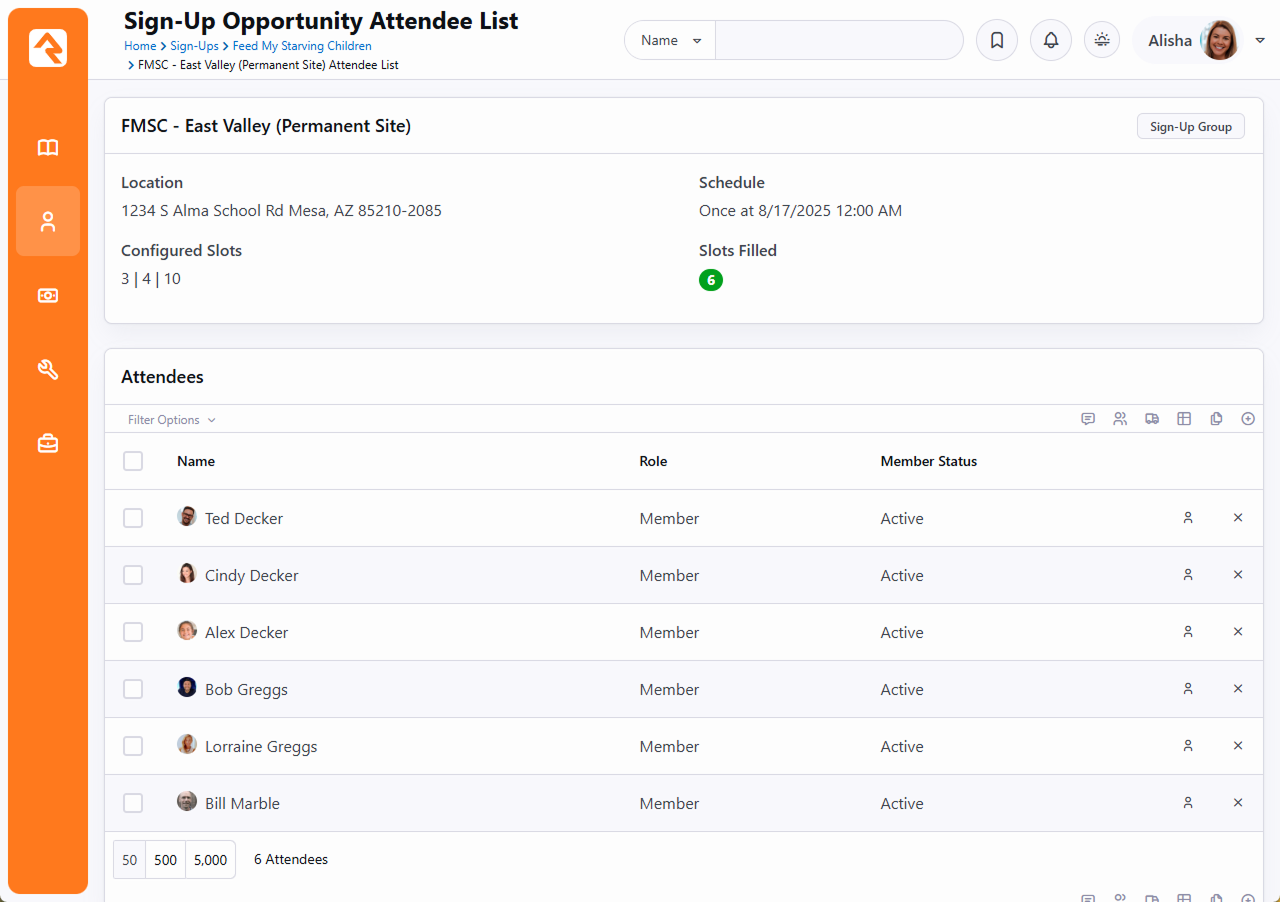
Task: Click the search text input field
Action: [838, 41]
